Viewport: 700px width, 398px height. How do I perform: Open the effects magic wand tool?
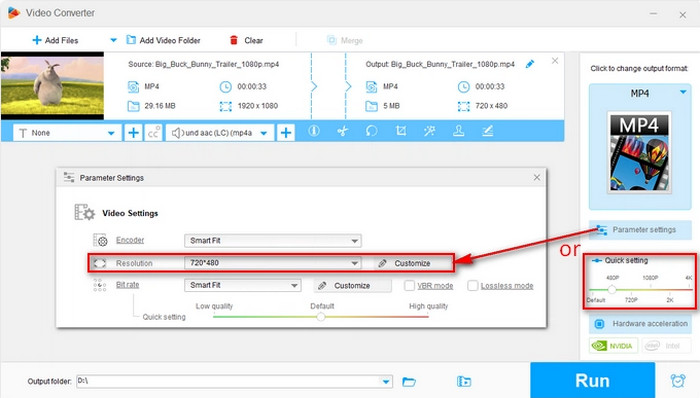[429, 131]
